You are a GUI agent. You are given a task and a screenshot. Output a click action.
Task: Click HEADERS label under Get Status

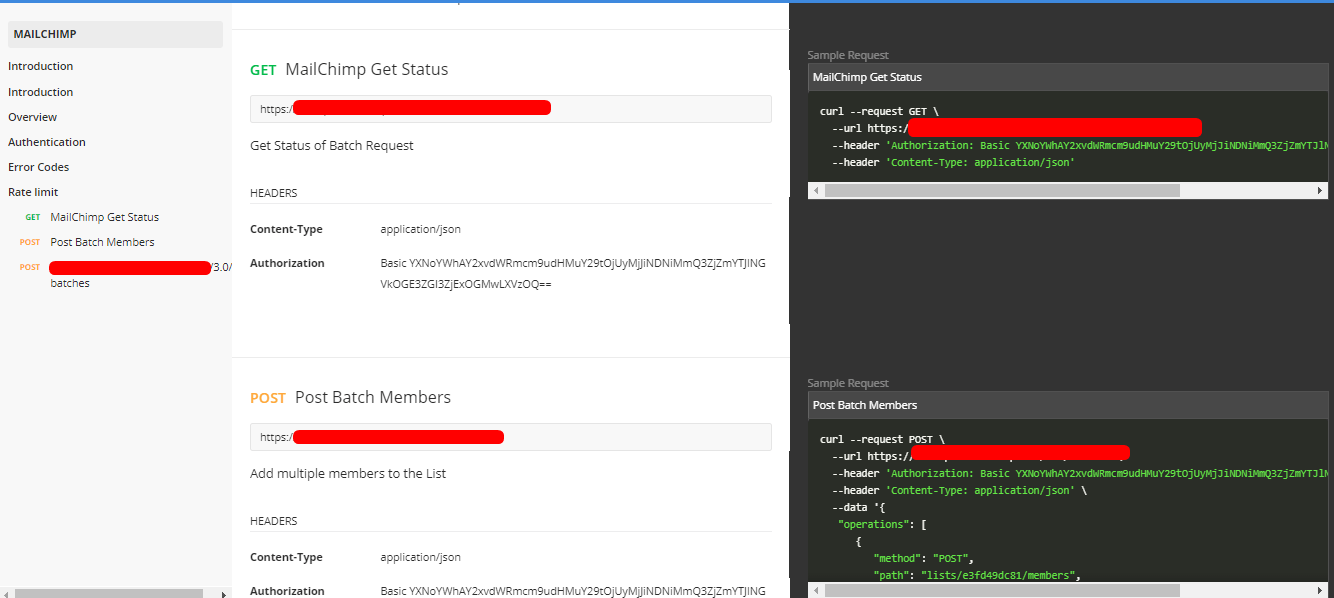click(x=273, y=193)
